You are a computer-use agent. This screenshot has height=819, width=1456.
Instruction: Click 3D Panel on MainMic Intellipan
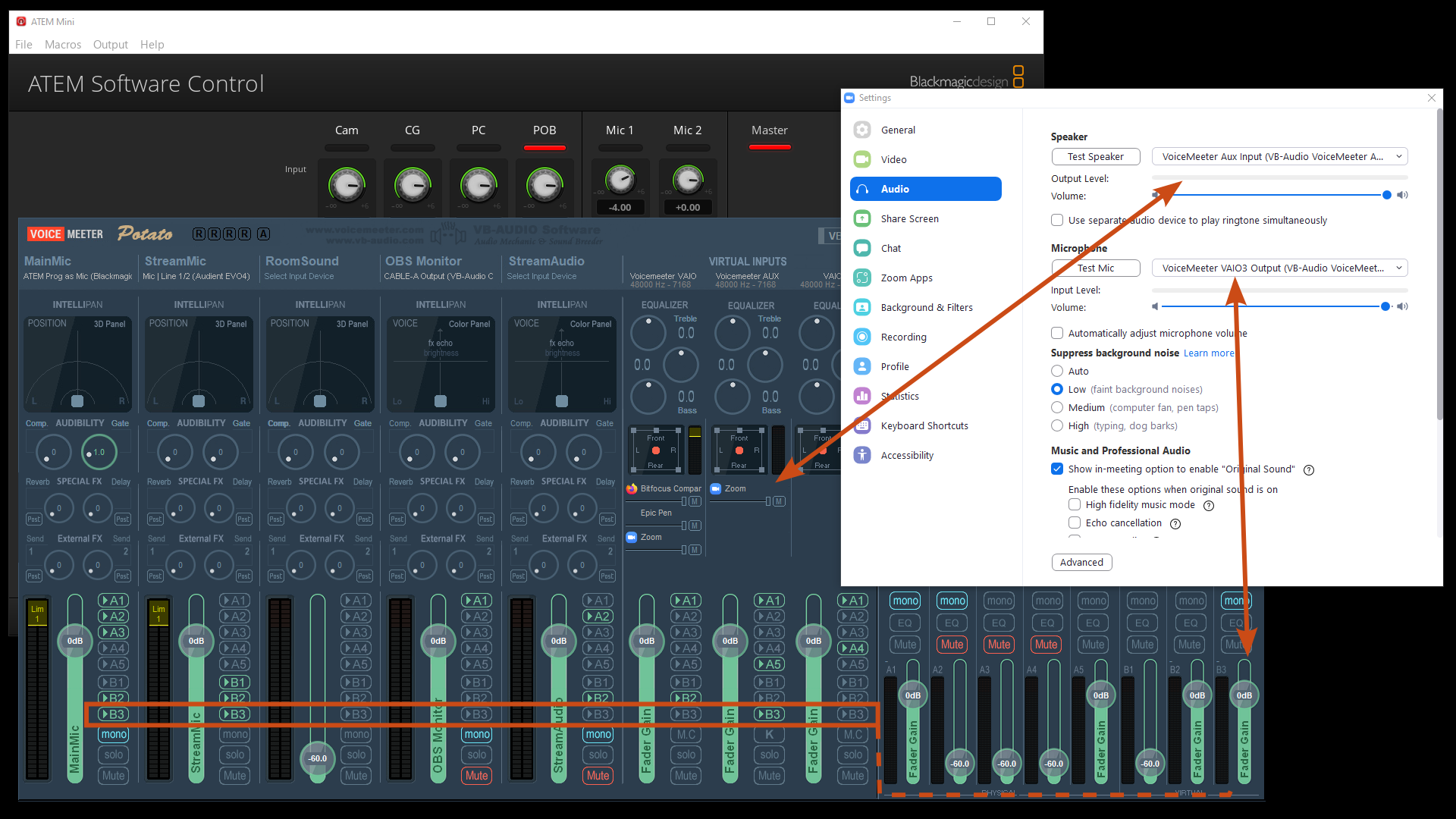tap(110, 324)
